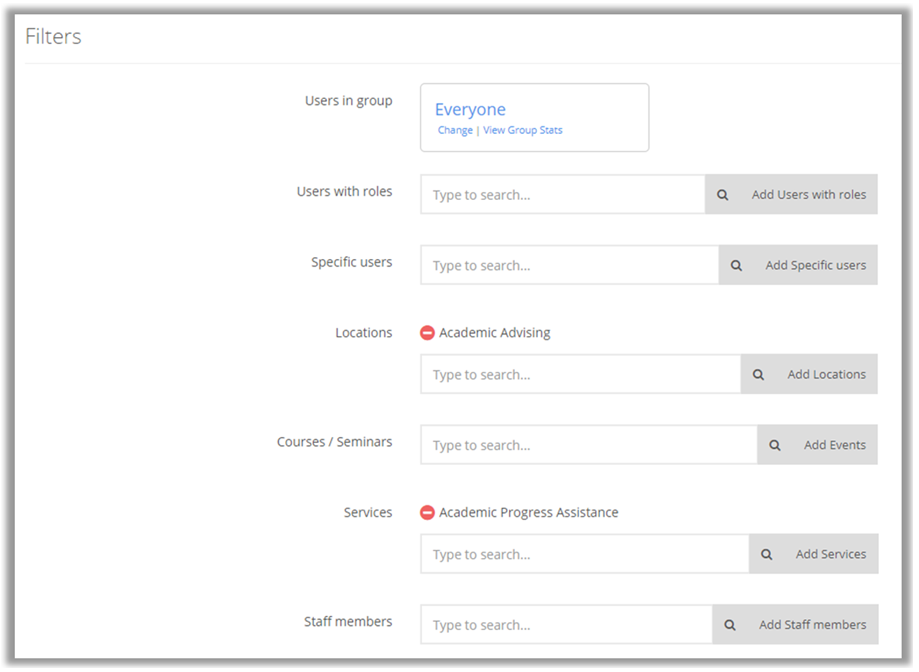This screenshot has width=919, height=672.
Task: Click Add Events button
Action: [x=818, y=445]
